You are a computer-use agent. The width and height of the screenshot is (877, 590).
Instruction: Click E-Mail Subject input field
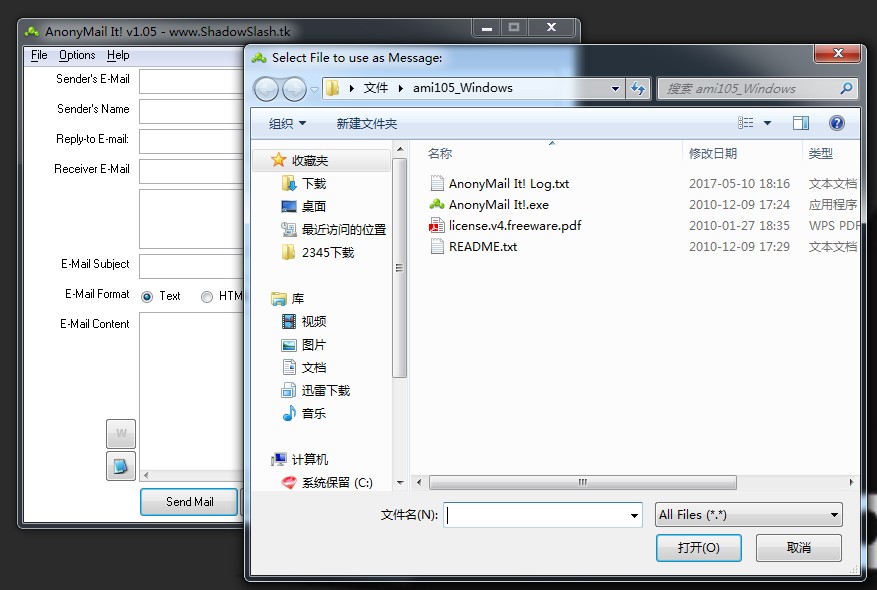pyautogui.click(x=192, y=266)
